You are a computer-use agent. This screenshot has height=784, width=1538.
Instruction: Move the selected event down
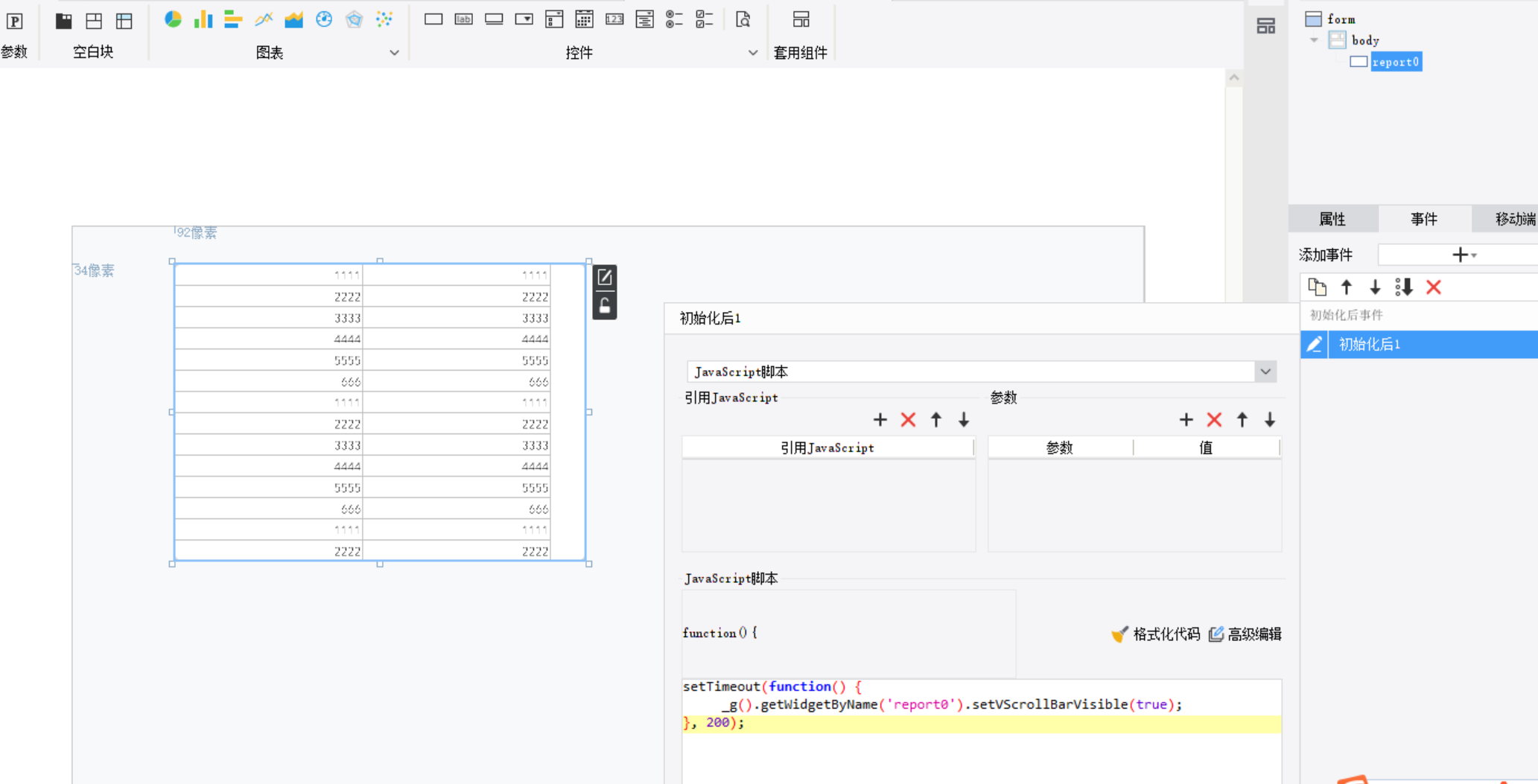click(1375, 287)
